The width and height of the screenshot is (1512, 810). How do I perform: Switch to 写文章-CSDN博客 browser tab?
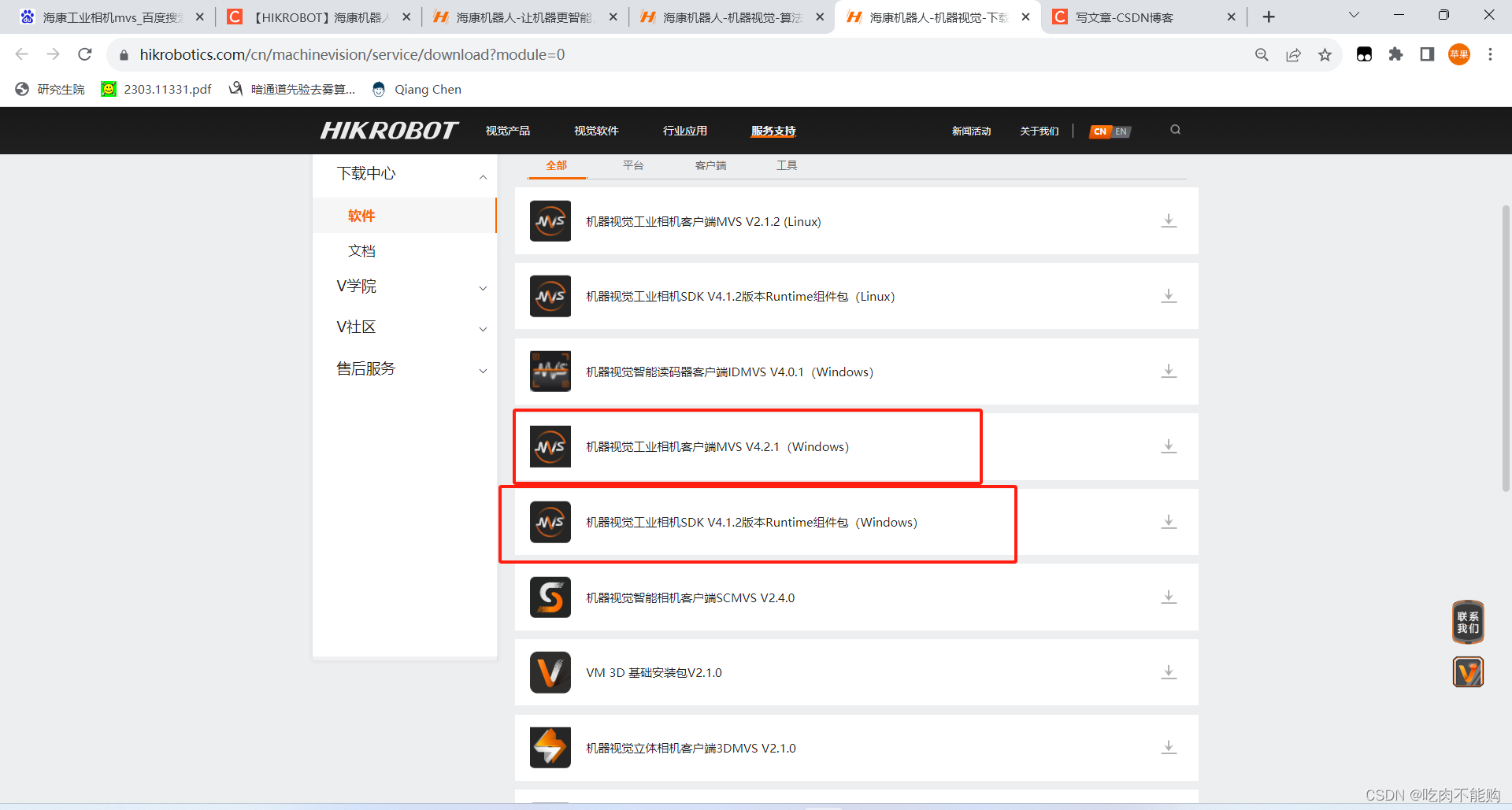(x=1143, y=17)
